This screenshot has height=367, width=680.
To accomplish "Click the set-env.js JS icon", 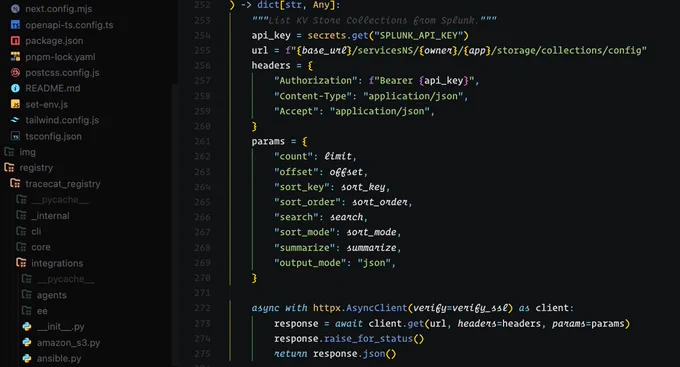I will [x=15, y=104].
